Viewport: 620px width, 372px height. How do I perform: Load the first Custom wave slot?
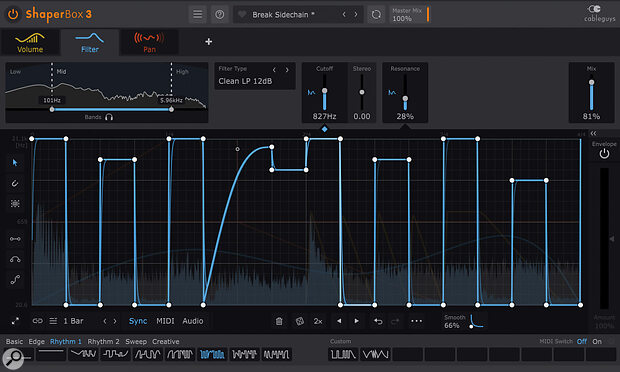pos(343,354)
